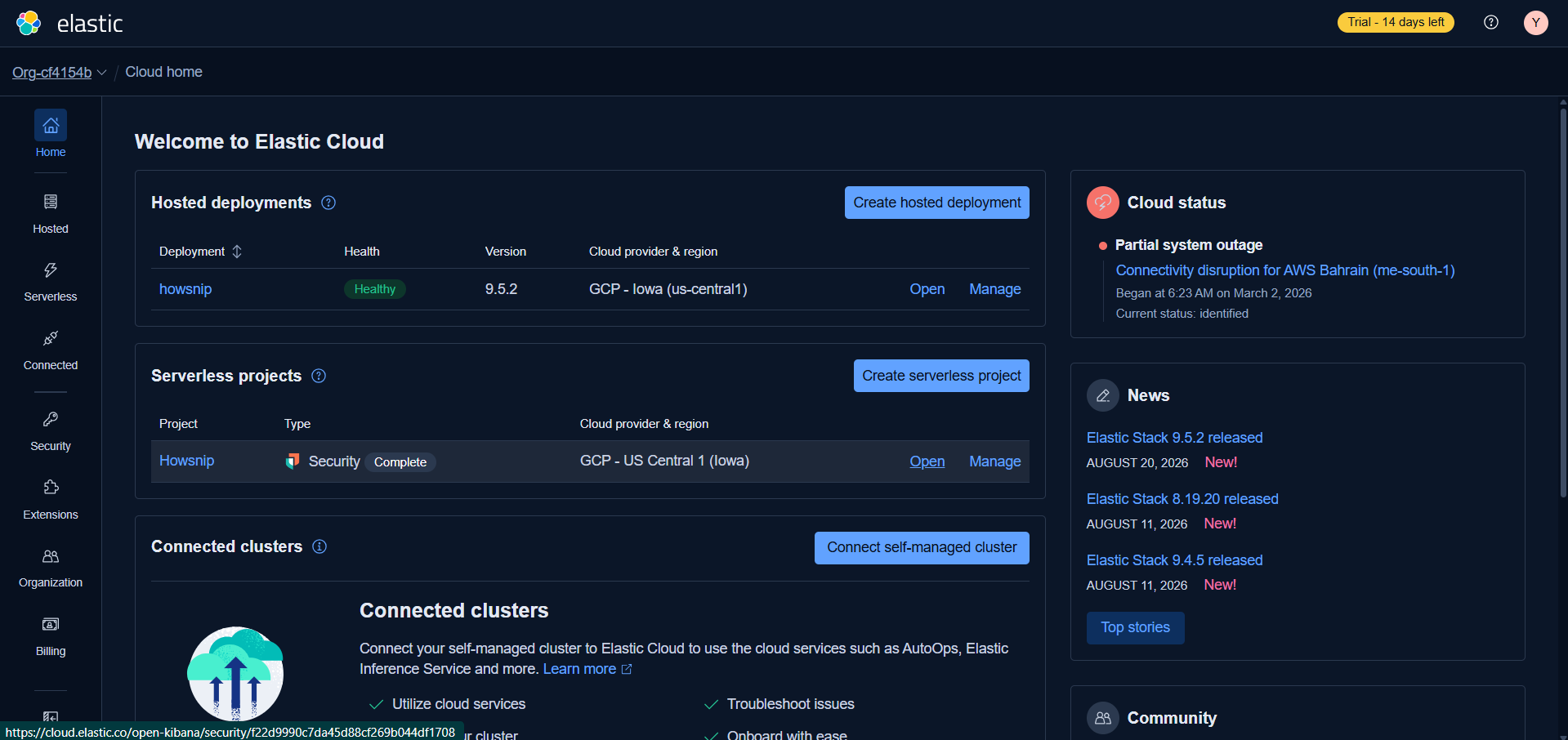
Task: Show Hosted deployments help tooltip icon
Action: (x=328, y=203)
